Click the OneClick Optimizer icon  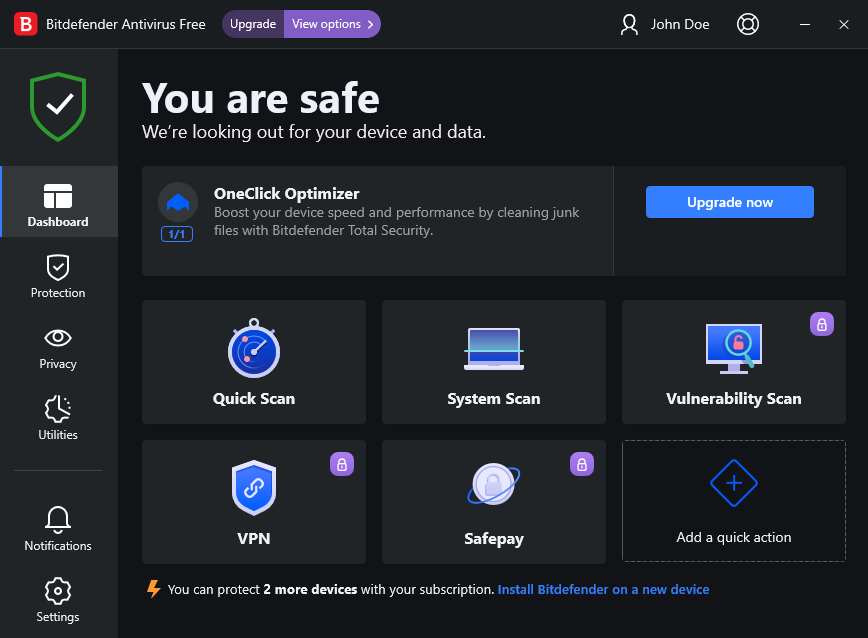tap(177, 202)
